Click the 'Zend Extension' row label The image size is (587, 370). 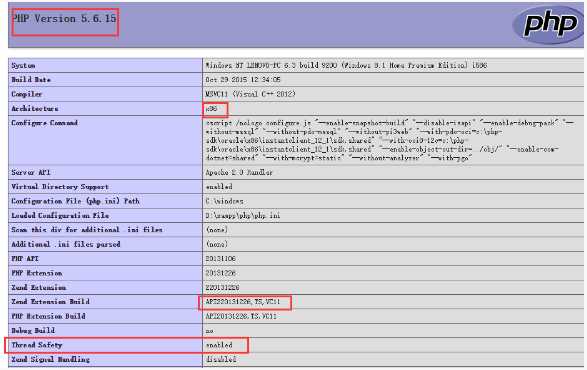click(39, 288)
